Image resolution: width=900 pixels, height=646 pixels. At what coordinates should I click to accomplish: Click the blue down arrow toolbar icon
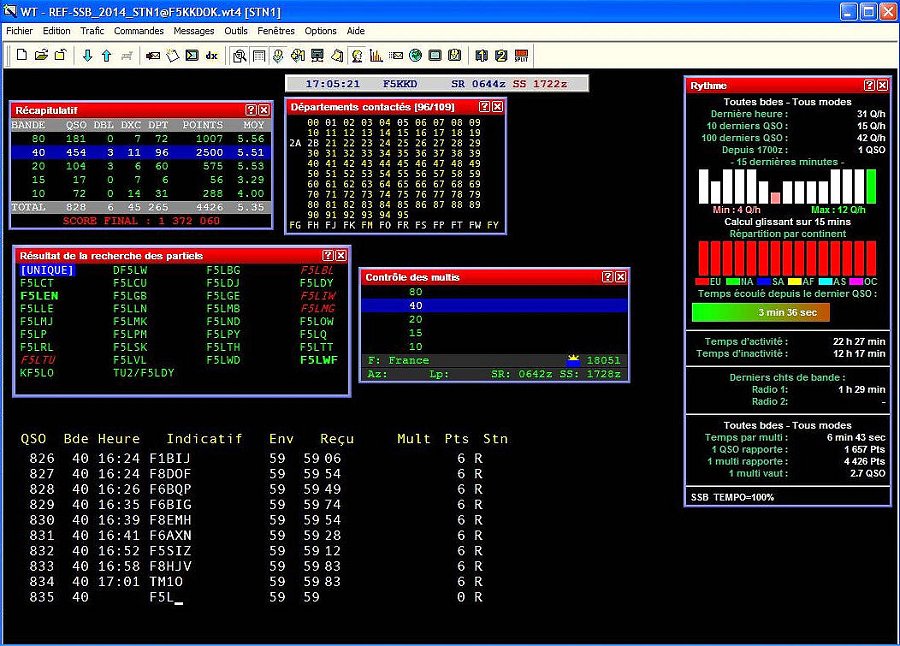87,55
